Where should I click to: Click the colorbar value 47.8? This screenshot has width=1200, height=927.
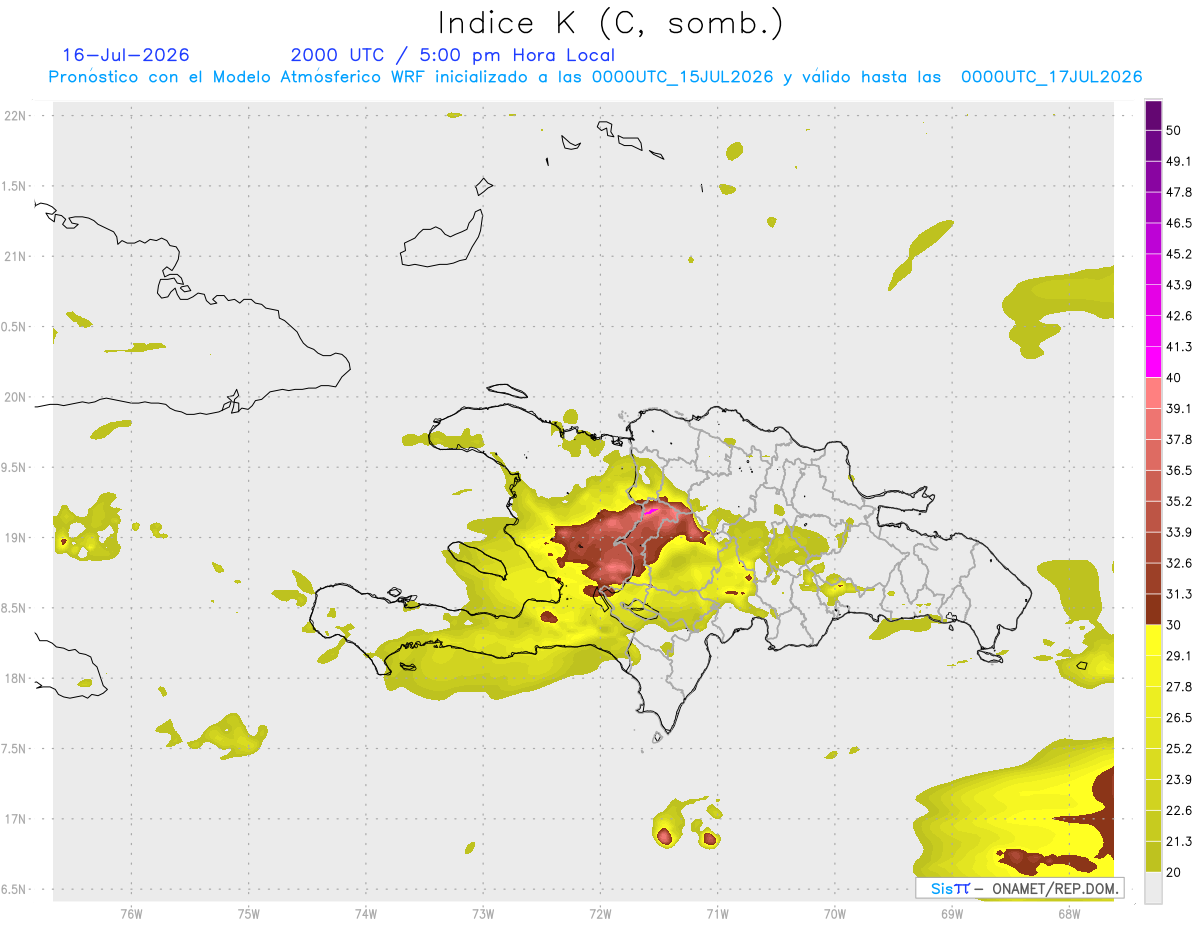(1179, 192)
